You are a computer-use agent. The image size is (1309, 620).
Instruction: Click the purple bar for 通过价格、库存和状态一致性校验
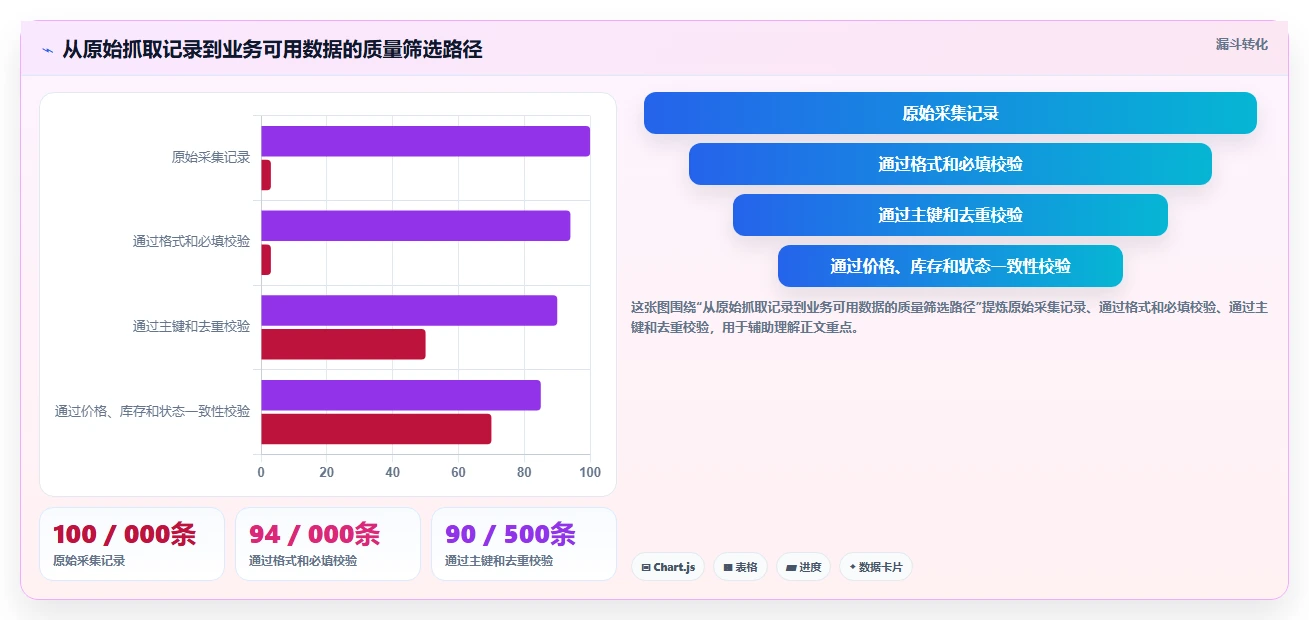(401, 395)
